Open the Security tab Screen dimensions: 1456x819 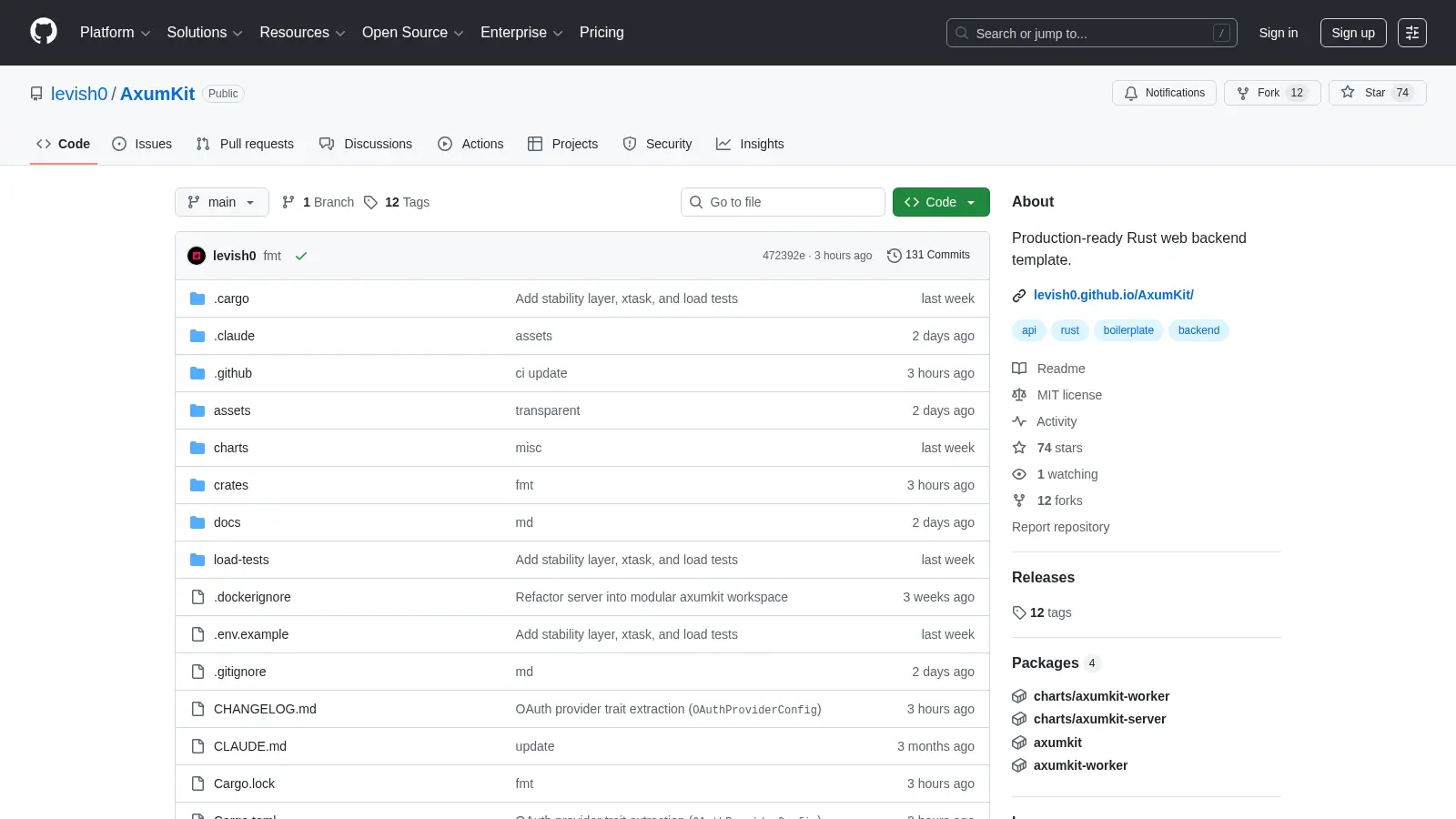pos(657,144)
